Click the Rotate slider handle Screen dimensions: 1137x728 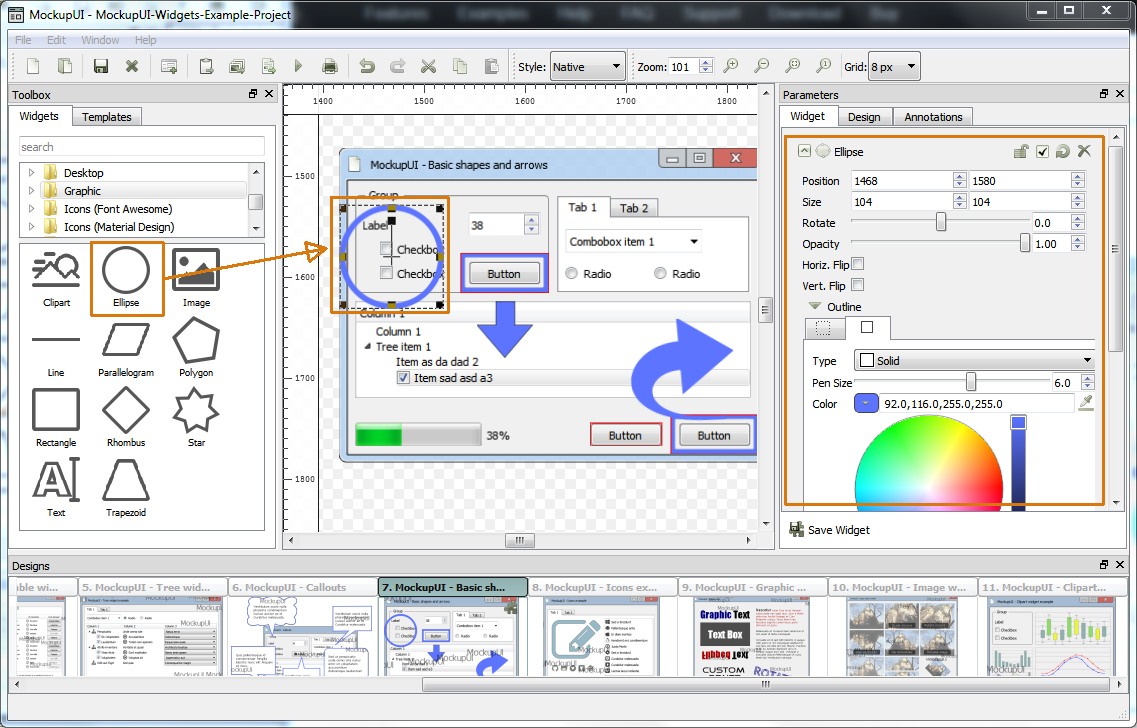coord(940,221)
